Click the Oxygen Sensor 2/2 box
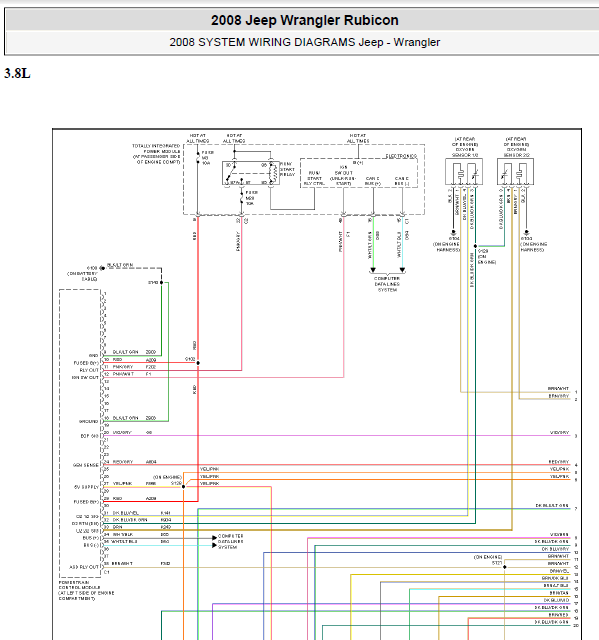Screen dimensions: 599x640 (515, 172)
